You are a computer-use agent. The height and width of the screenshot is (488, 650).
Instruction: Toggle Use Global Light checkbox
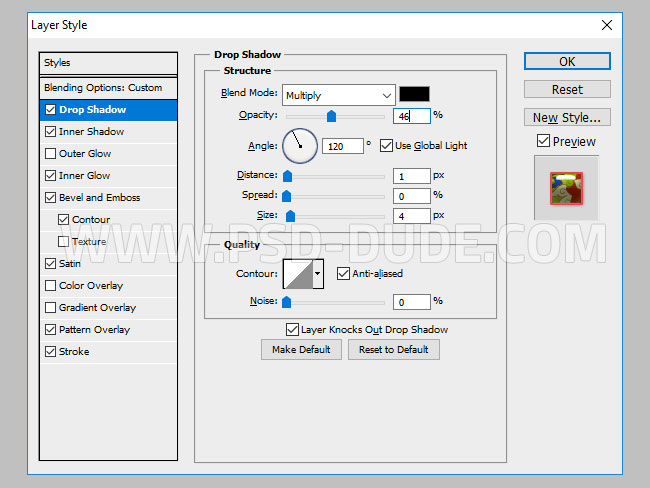click(x=387, y=146)
